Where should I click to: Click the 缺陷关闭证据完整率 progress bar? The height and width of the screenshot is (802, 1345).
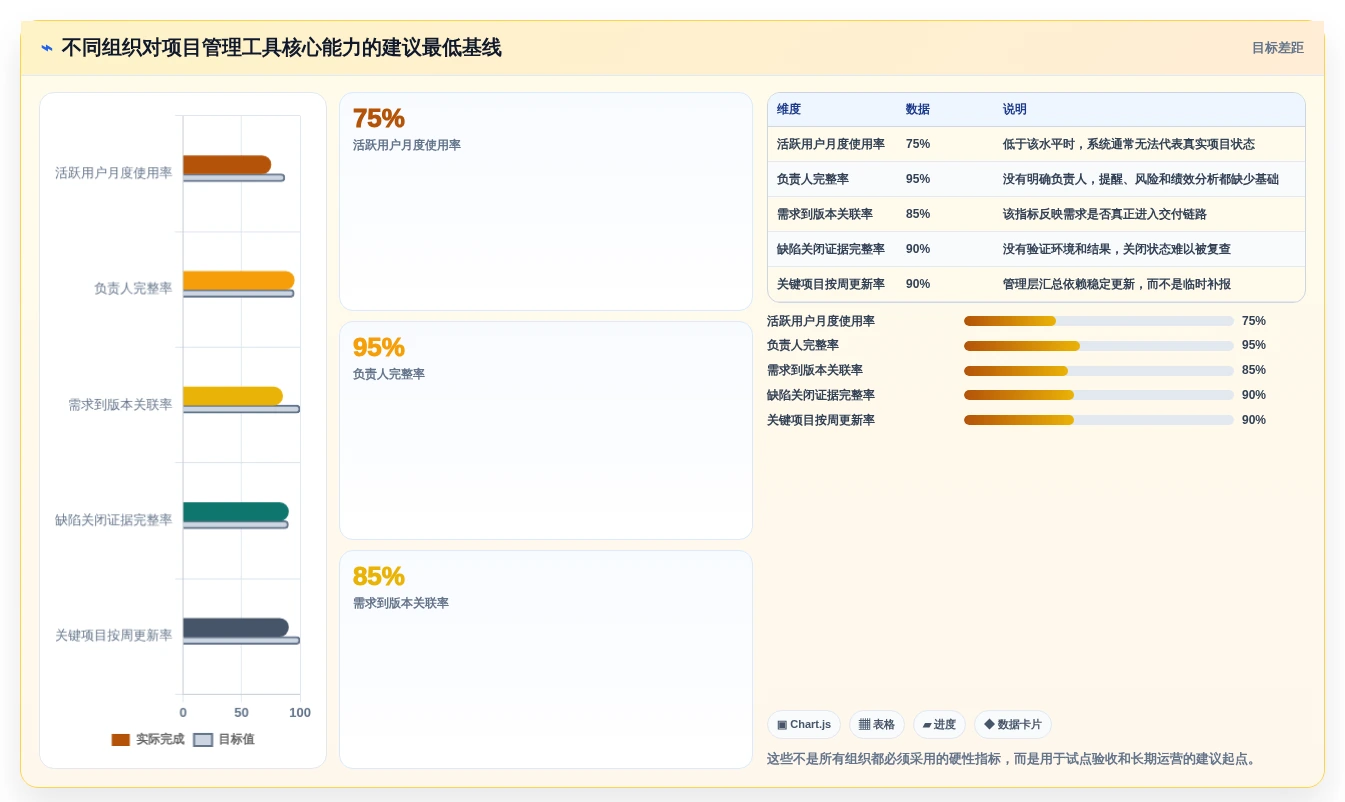click(x=1098, y=395)
